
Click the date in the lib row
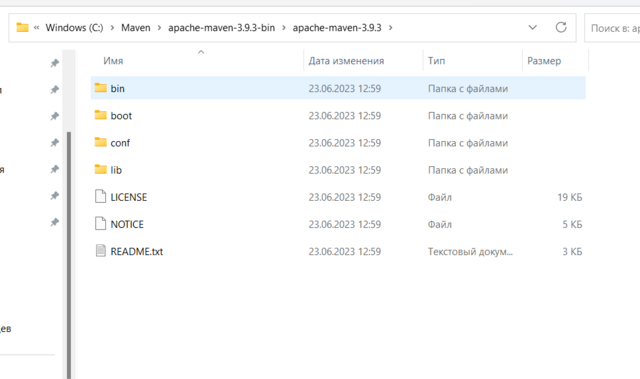click(x=344, y=170)
